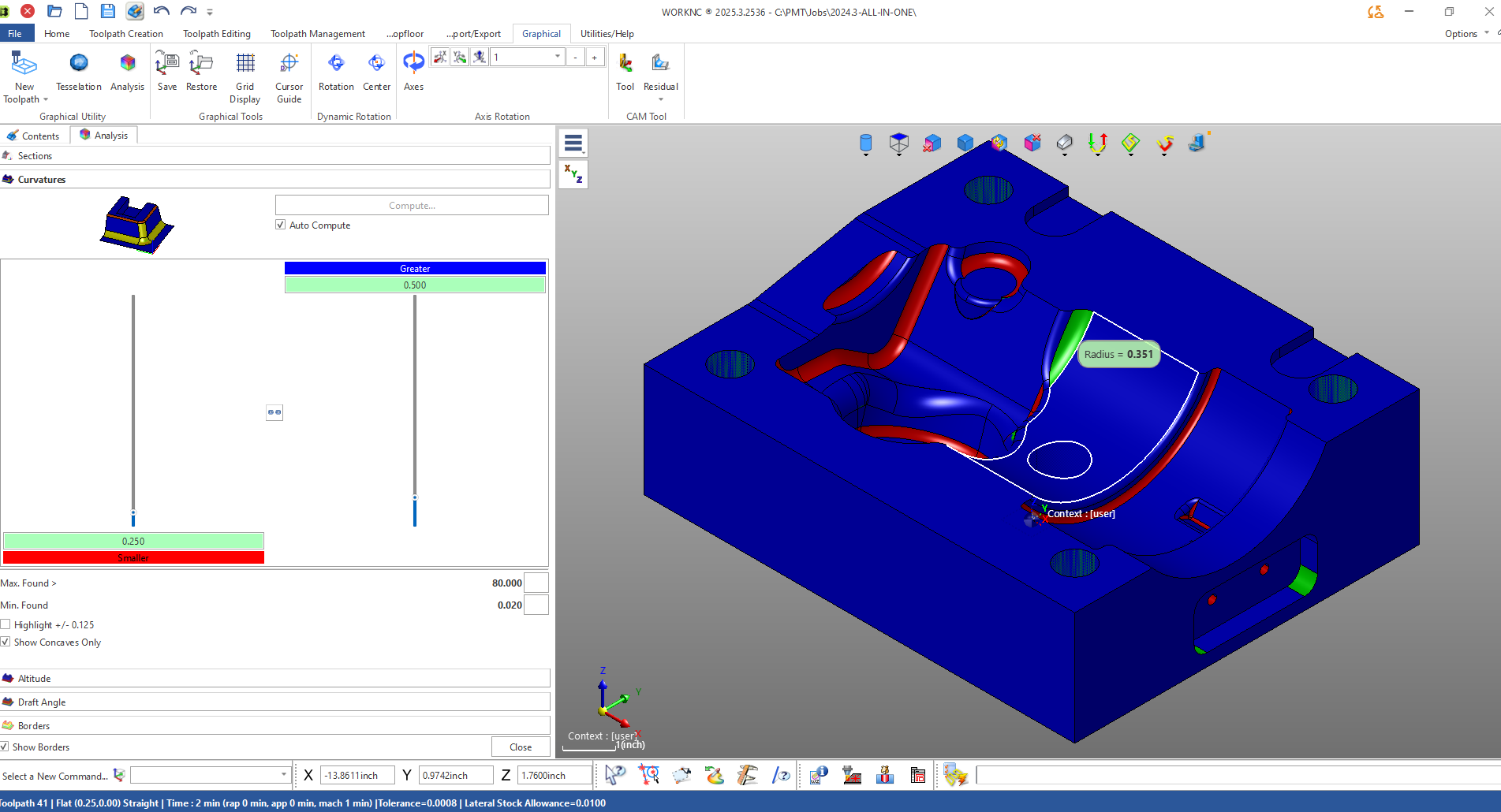Image resolution: width=1501 pixels, height=812 pixels.
Task: Open the Analysis tool in Graphical Utility
Action: (127, 64)
